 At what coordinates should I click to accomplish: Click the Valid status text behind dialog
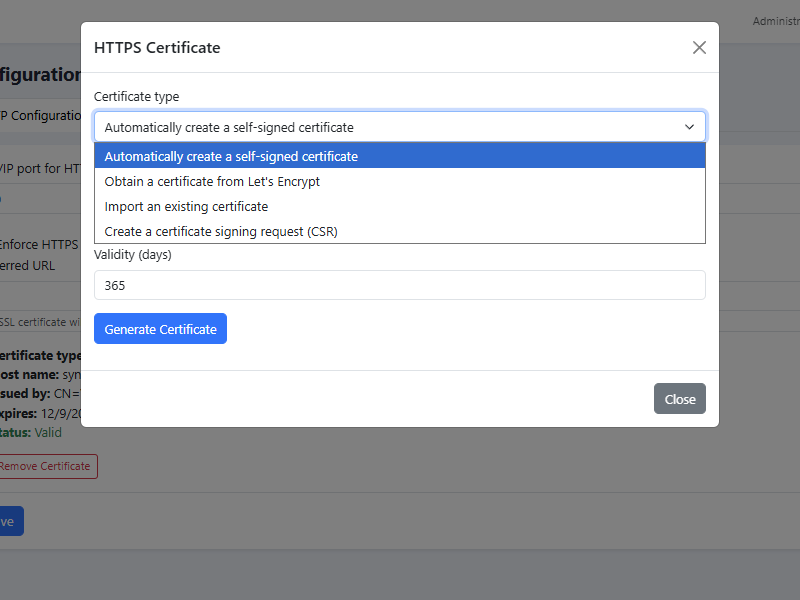[x=48, y=432]
